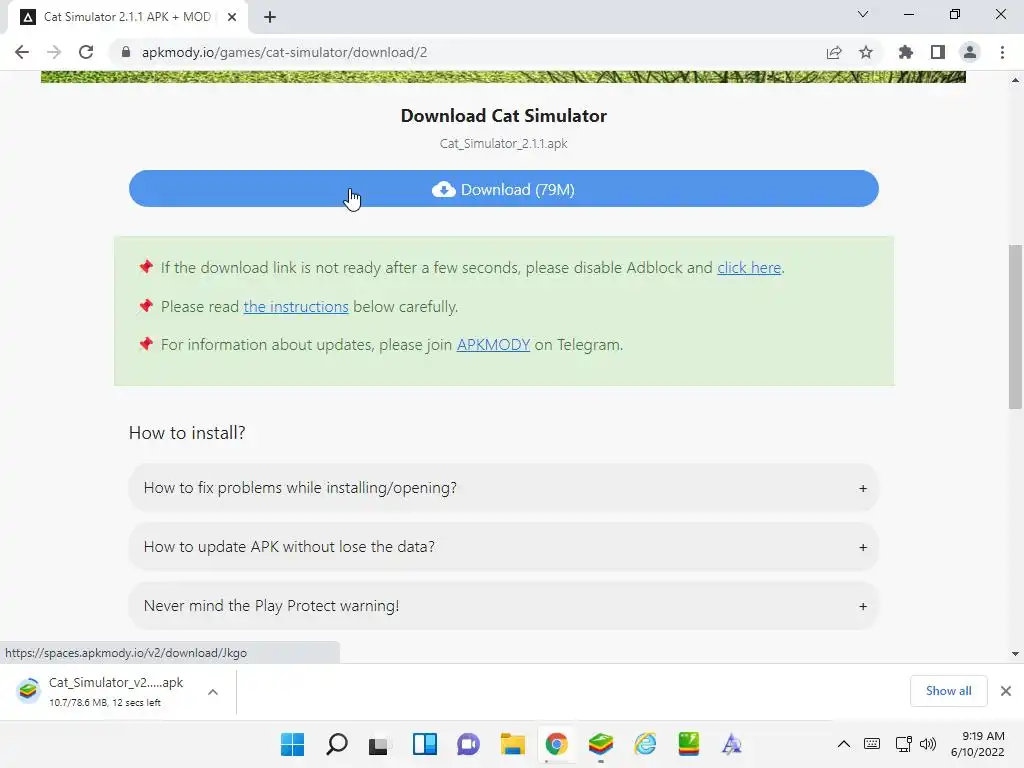Open Chrome's three-dot menu

point(1002,52)
